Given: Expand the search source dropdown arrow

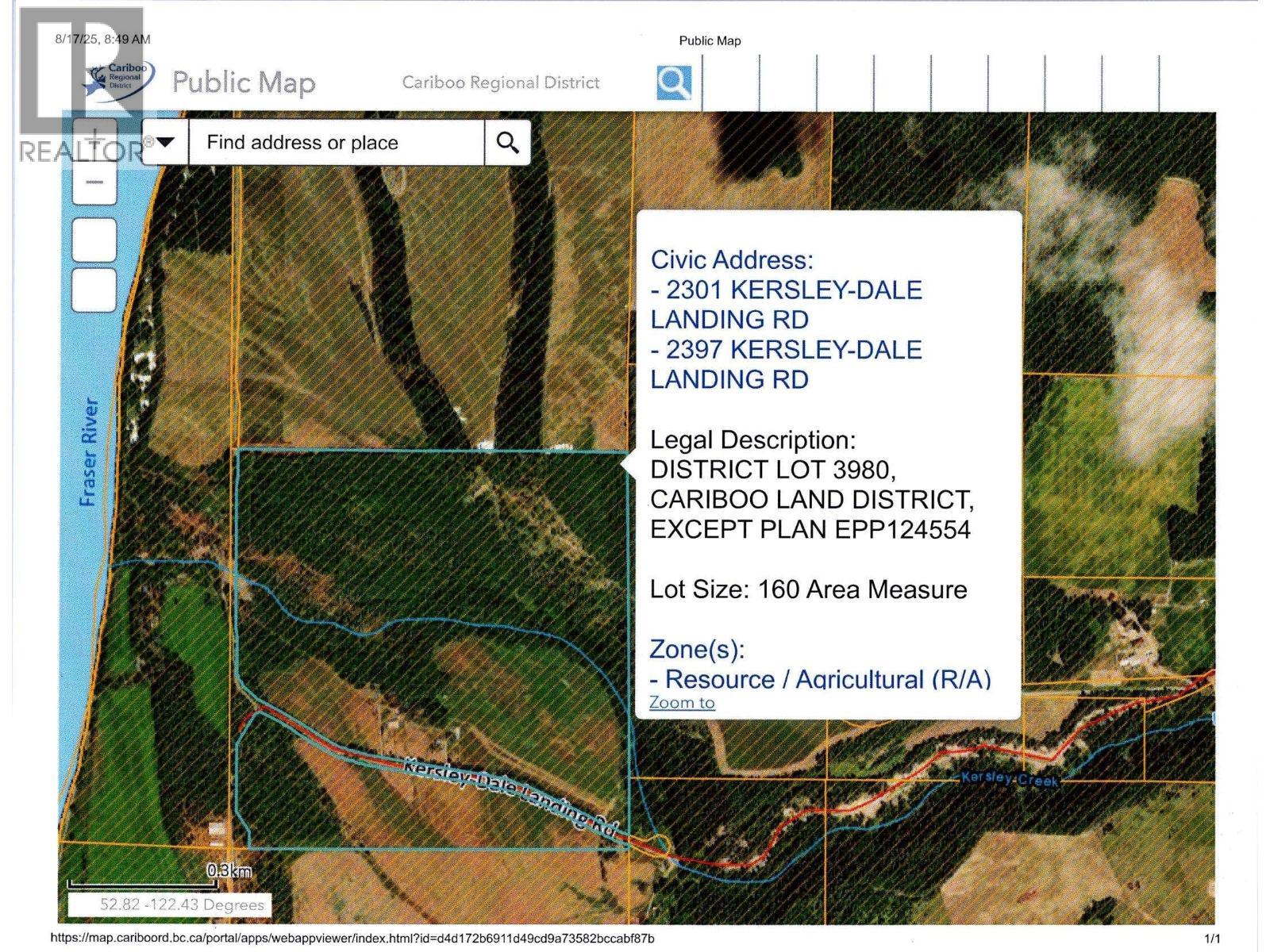Looking at the screenshot, I should 165,143.
